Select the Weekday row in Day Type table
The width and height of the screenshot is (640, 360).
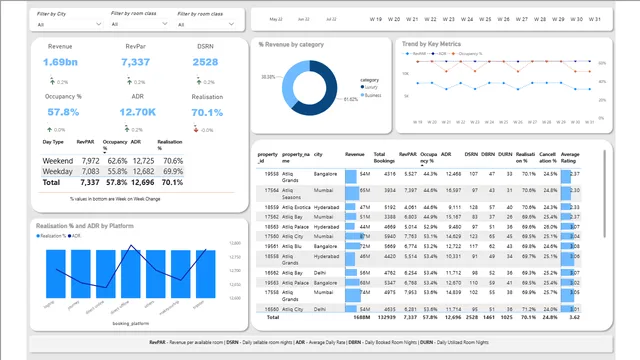112,171
